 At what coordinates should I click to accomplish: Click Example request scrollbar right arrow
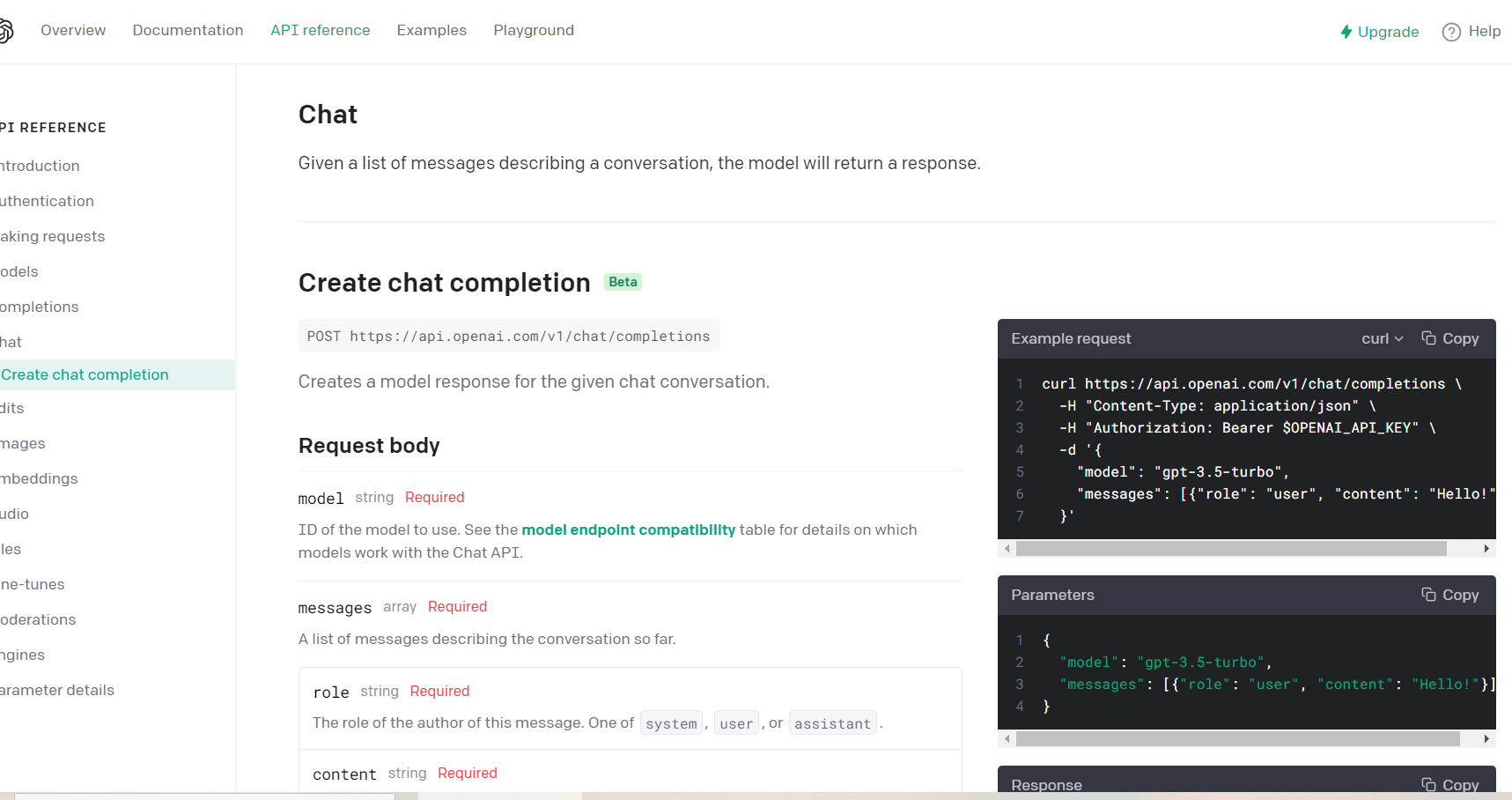[1486, 549]
